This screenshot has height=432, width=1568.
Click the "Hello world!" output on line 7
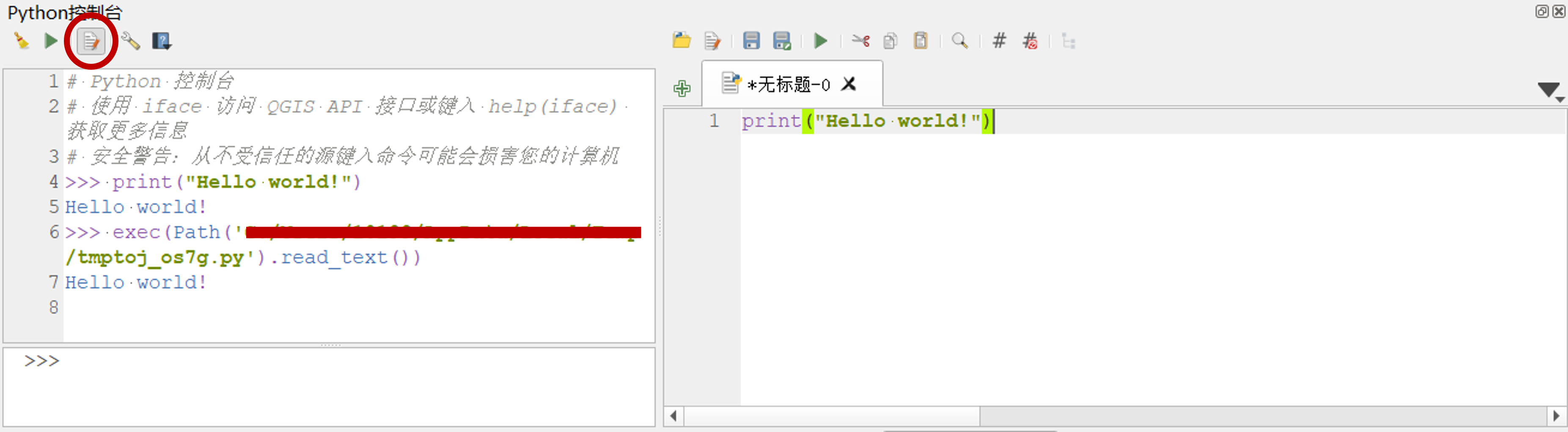tap(136, 282)
